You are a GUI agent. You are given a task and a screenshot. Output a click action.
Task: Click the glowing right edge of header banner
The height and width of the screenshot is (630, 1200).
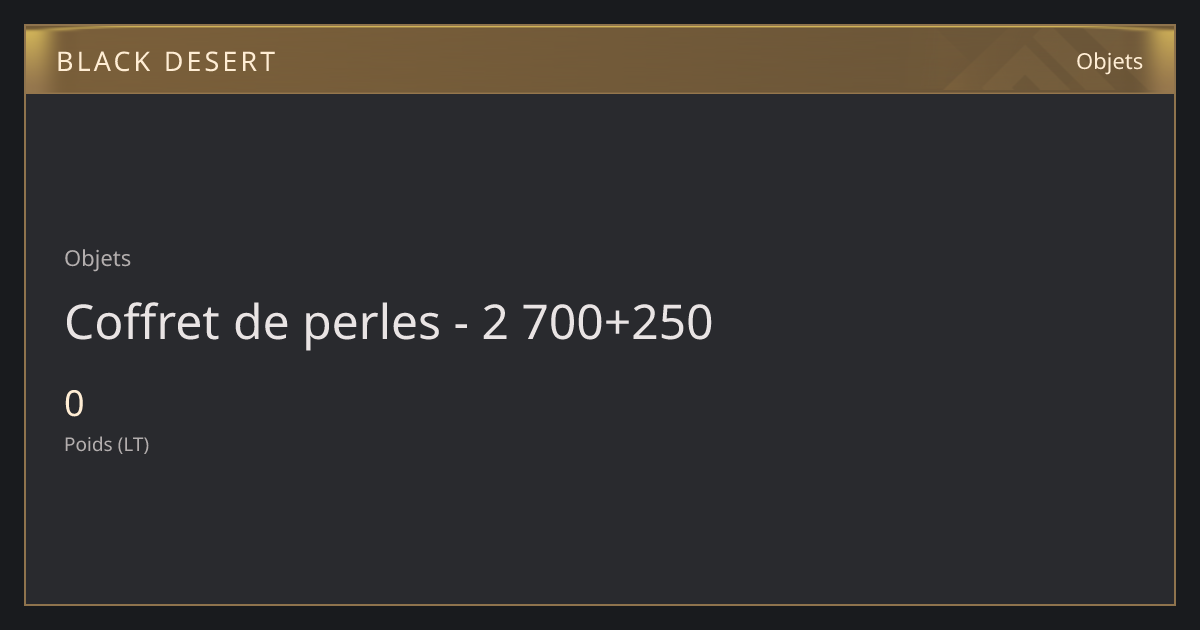tap(1165, 60)
